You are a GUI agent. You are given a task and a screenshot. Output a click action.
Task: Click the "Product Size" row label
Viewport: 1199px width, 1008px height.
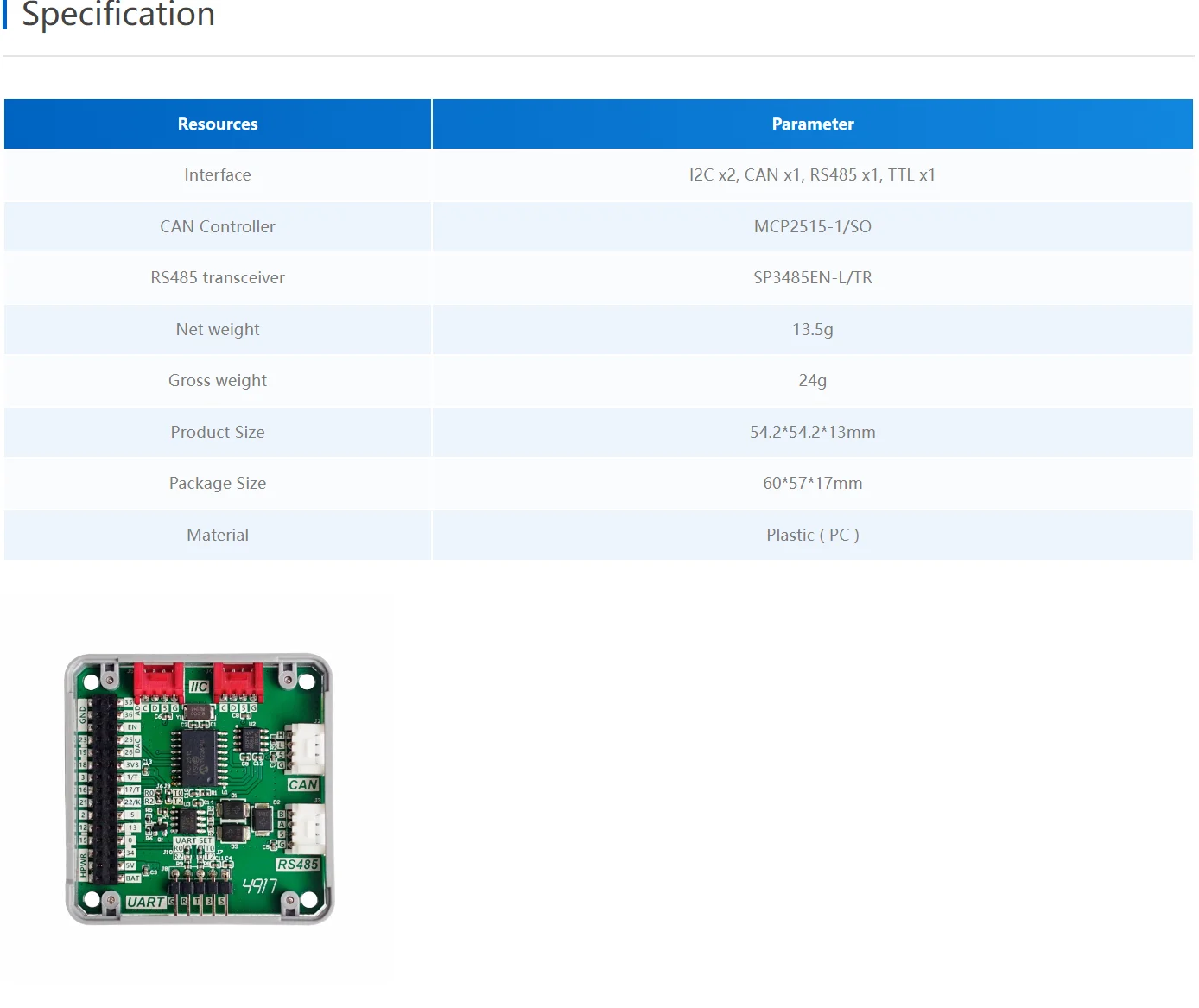pos(218,432)
